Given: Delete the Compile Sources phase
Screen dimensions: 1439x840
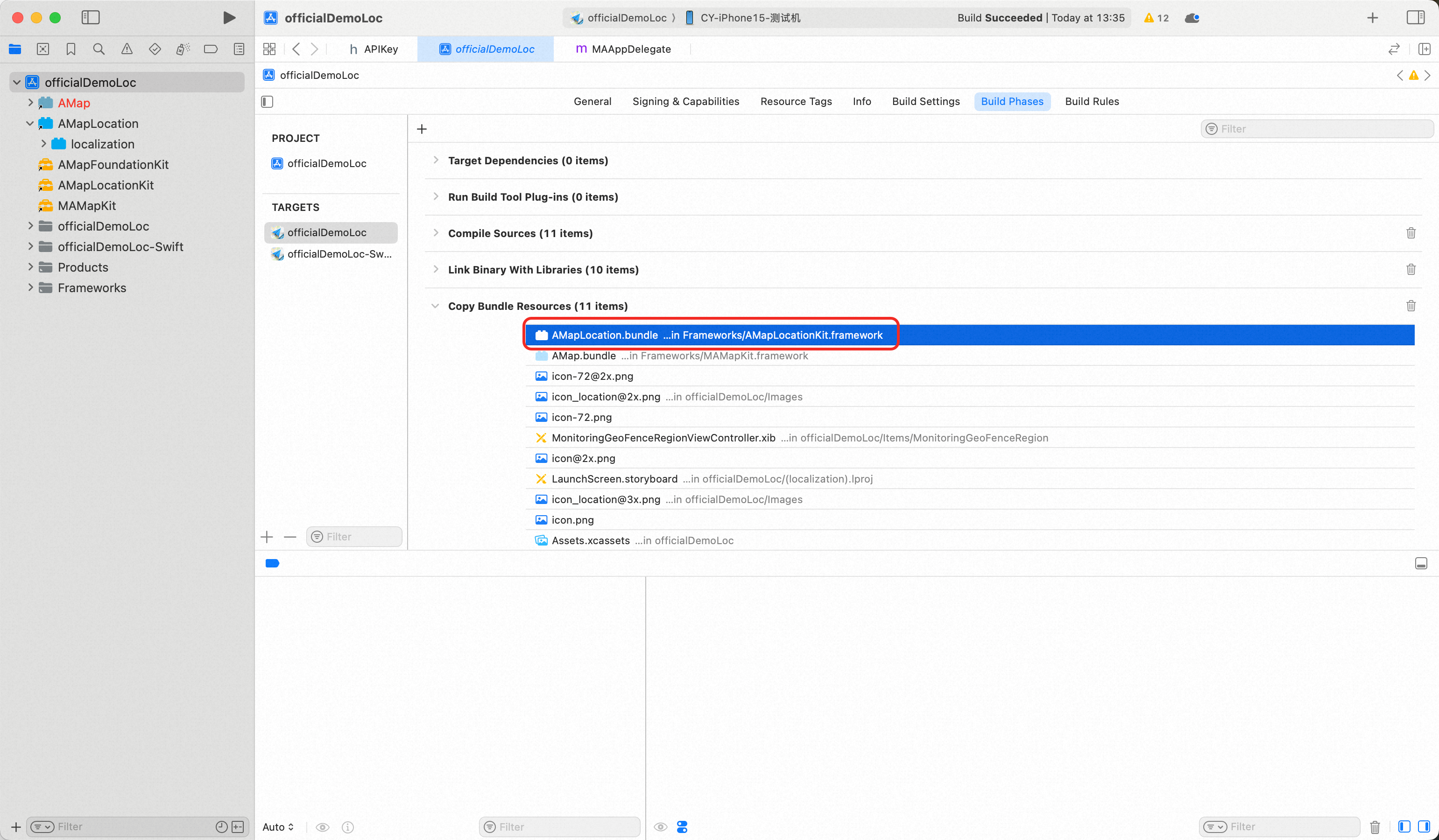Looking at the screenshot, I should [x=1411, y=233].
